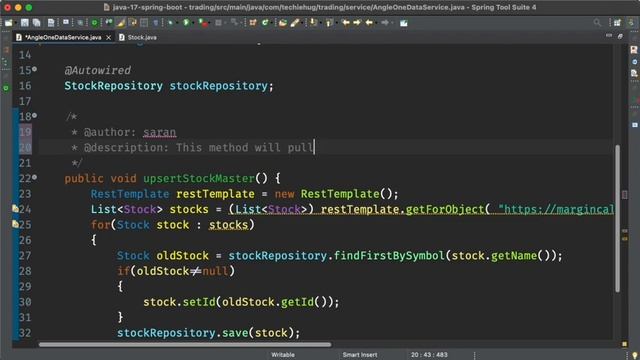
Task: Click the Smart Insert status entry
Action: pyautogui.click(x=360, y=355)
